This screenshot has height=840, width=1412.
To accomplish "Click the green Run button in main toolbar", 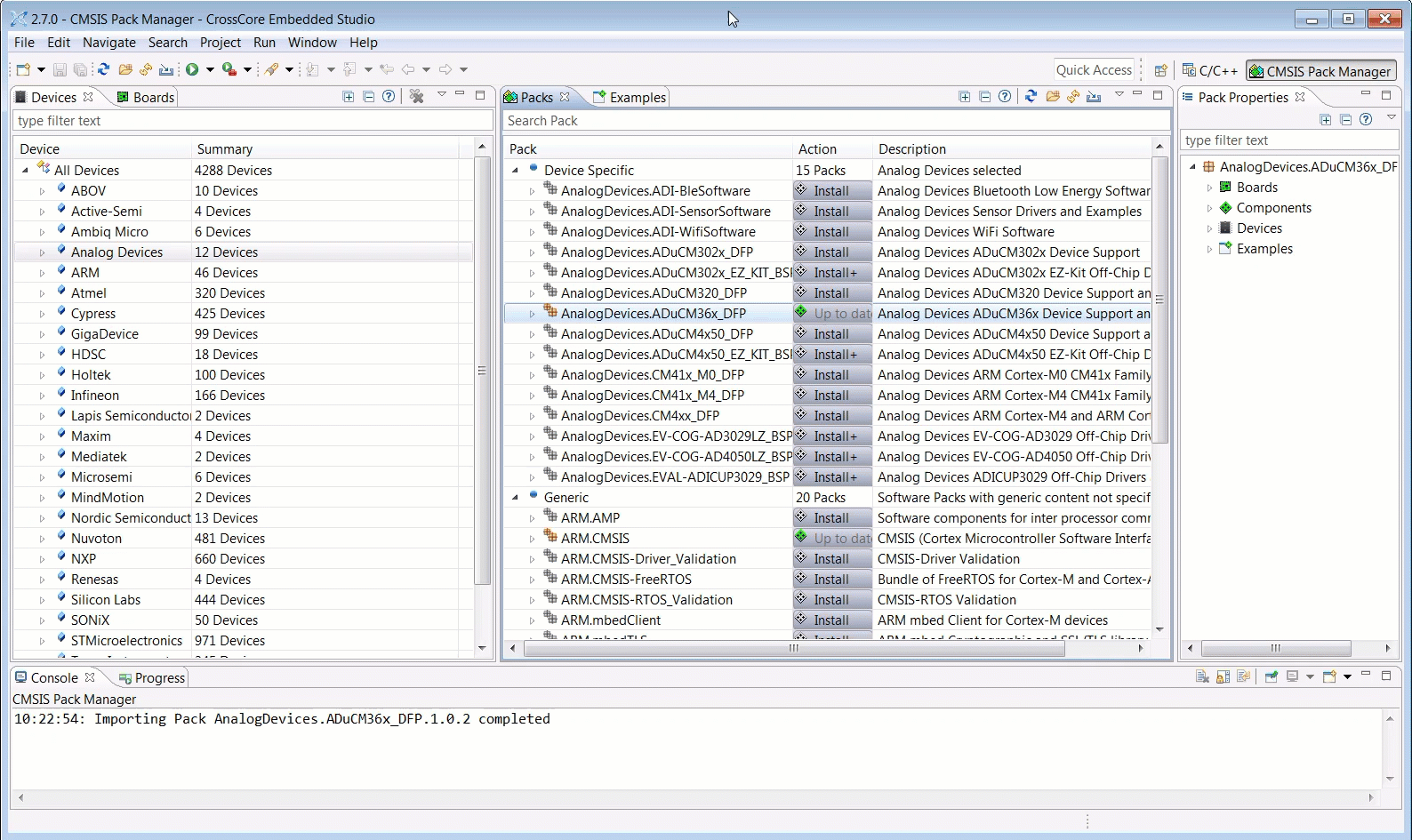I will pyautogui.click(x=192, y=69).
